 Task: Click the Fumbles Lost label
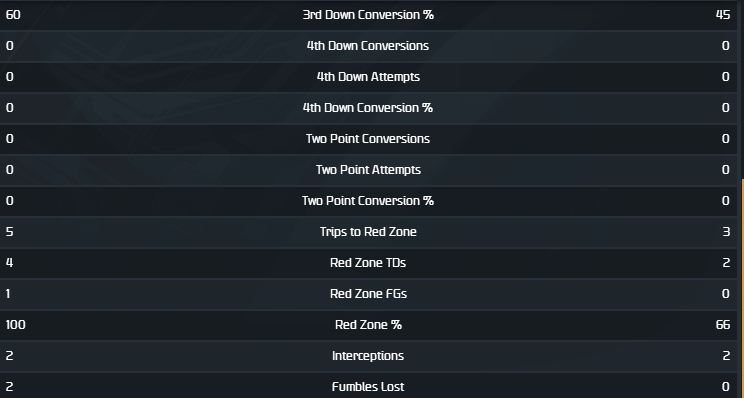[368, 387]
